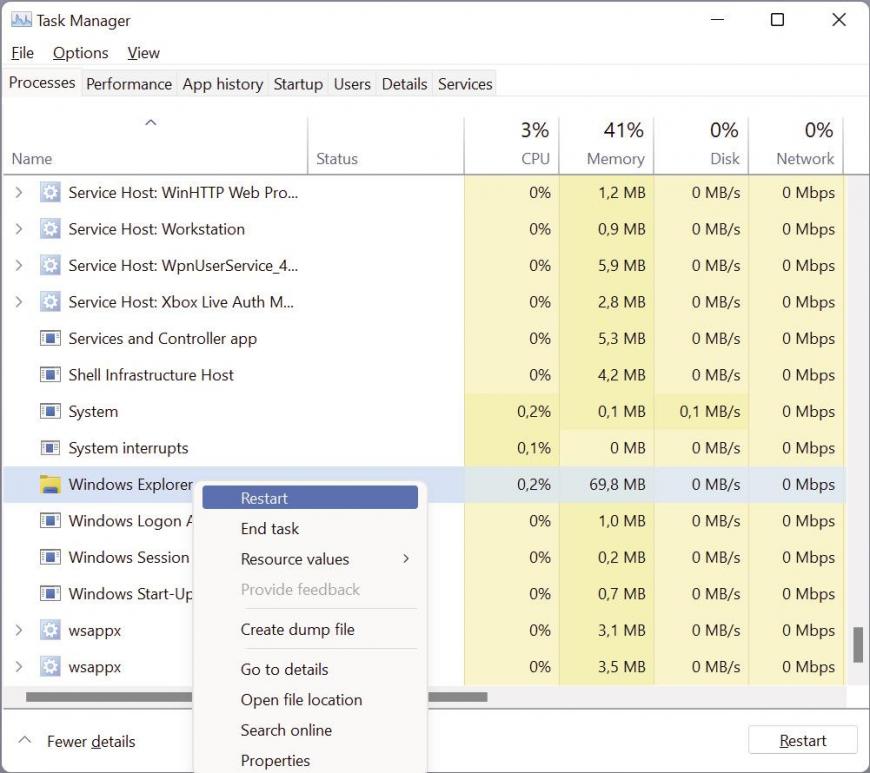Expand the Service Host: Workstation group

(x=19, y=229)
